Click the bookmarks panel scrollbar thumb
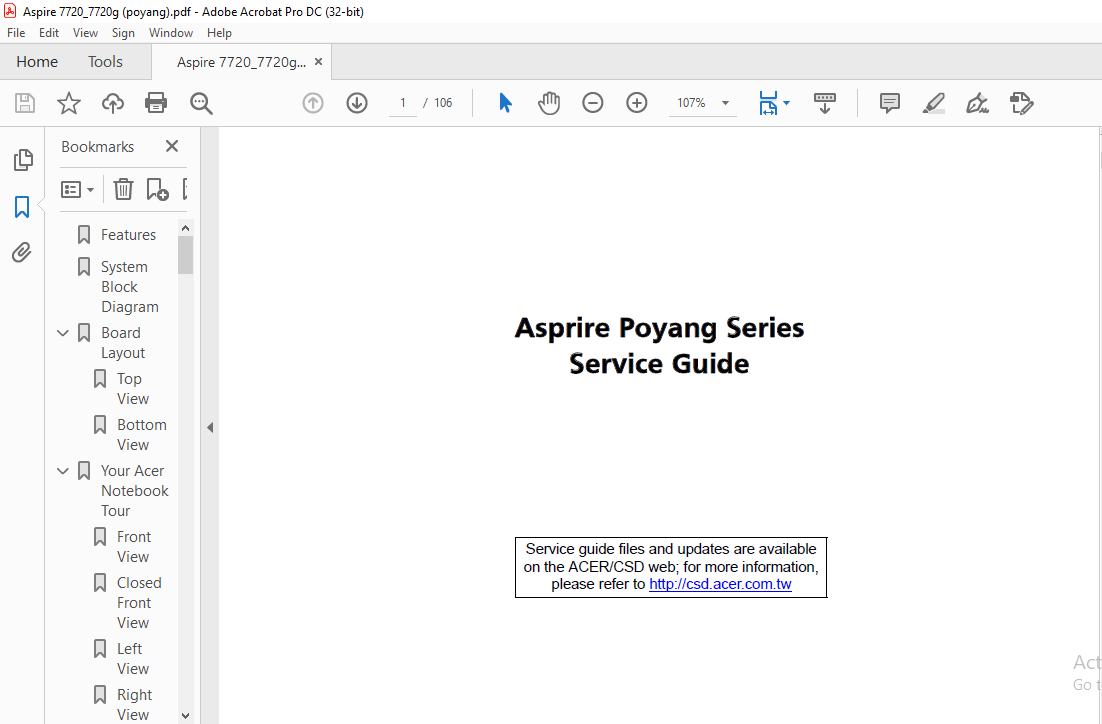The image size is (1102, 724). [x=186, y=255]
